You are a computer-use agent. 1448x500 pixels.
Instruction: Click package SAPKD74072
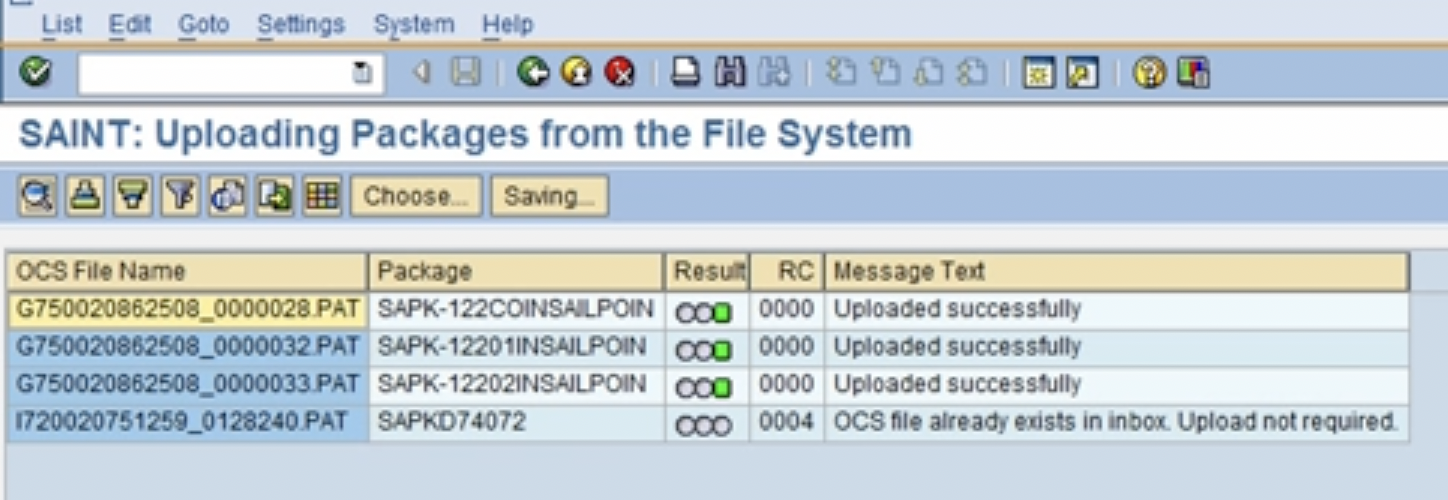pyautogui.click(x=517, y=423)
